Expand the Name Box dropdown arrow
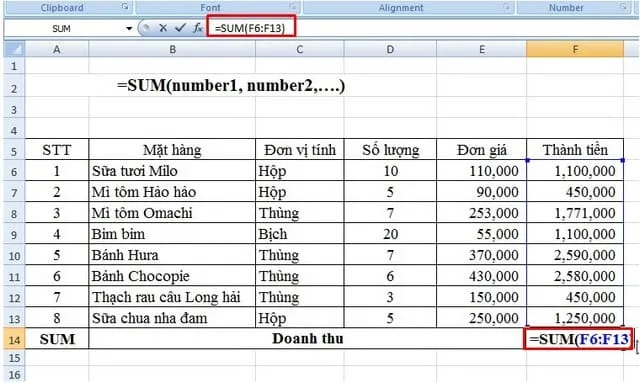 pos(129,28)
